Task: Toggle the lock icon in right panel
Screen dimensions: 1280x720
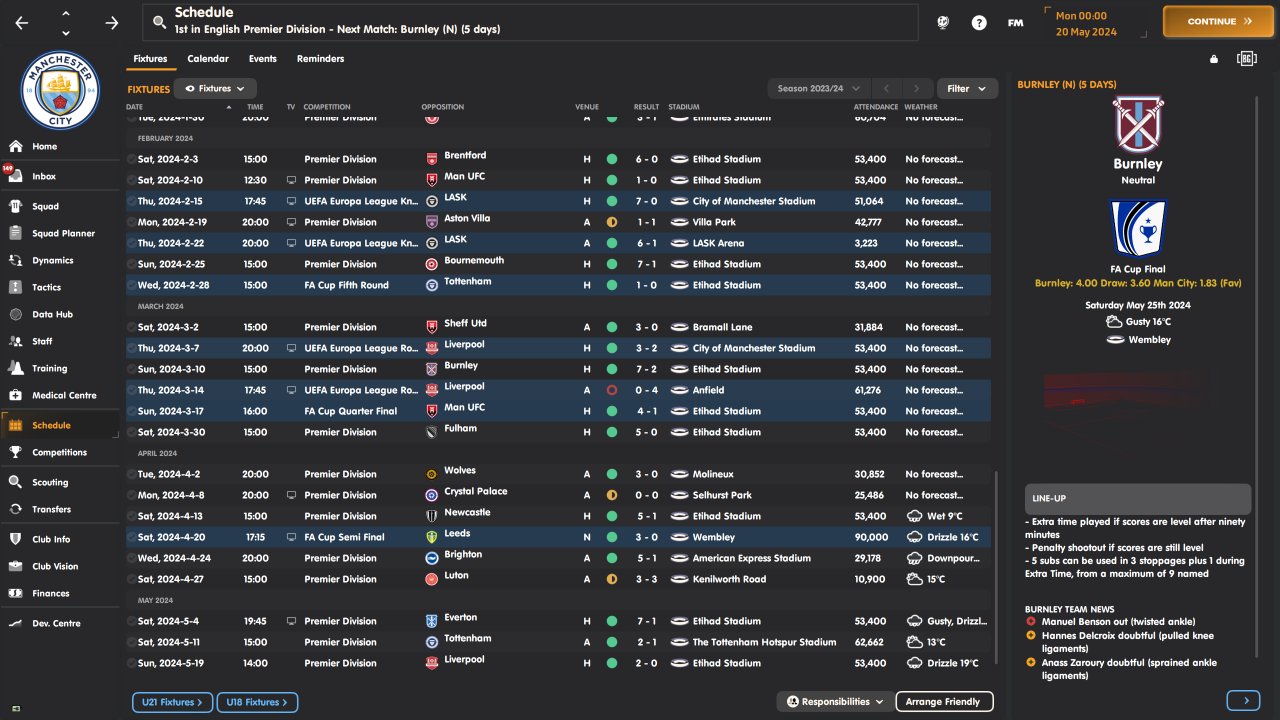Action: (x=1214, y=59)
